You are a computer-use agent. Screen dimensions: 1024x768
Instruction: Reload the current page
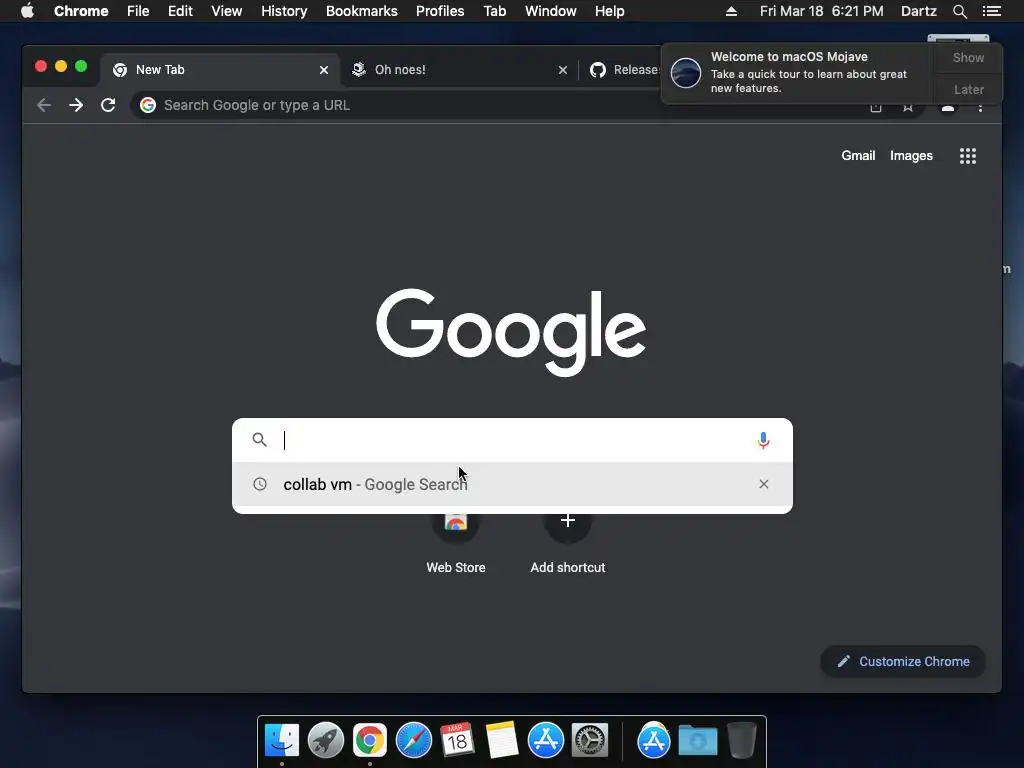[x=108, y=105]
